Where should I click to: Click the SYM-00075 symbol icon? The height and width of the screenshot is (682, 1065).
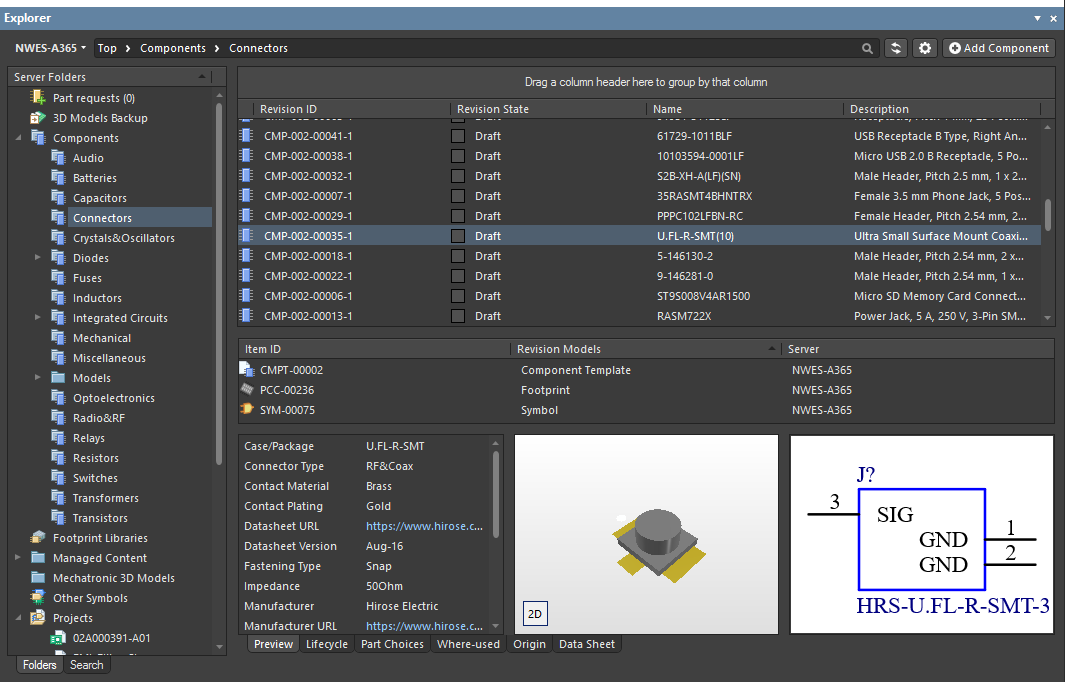point(247,409)
